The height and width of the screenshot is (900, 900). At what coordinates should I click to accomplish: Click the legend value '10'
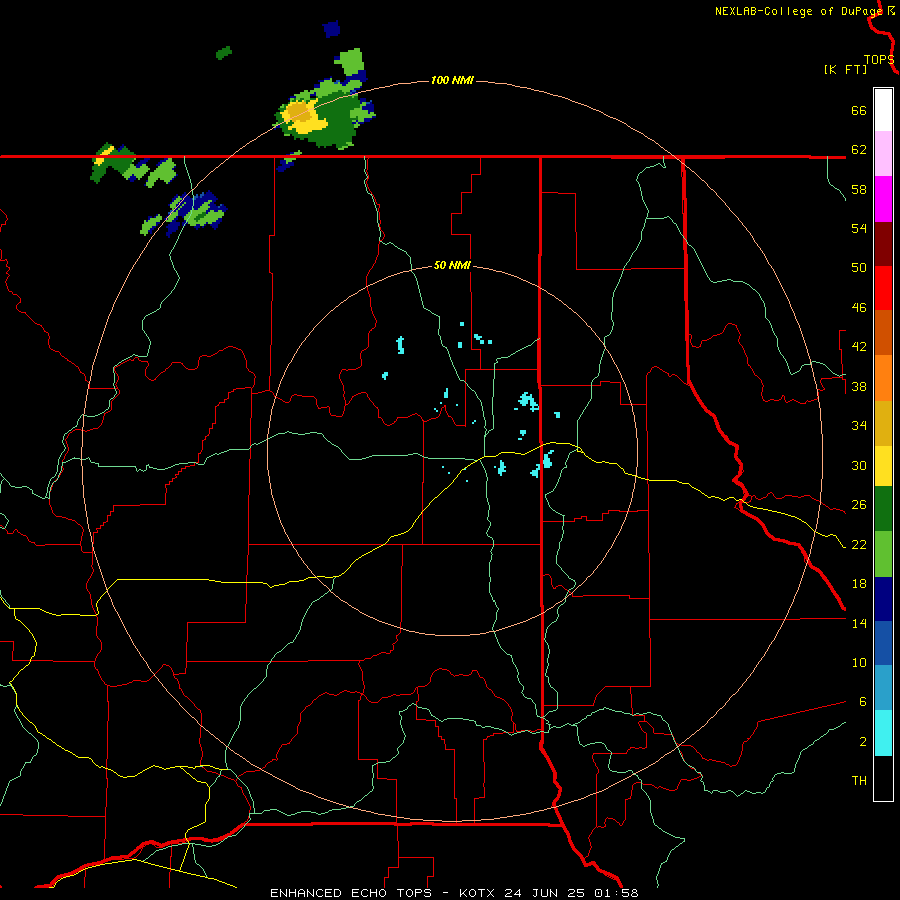(x=859, y=663)
